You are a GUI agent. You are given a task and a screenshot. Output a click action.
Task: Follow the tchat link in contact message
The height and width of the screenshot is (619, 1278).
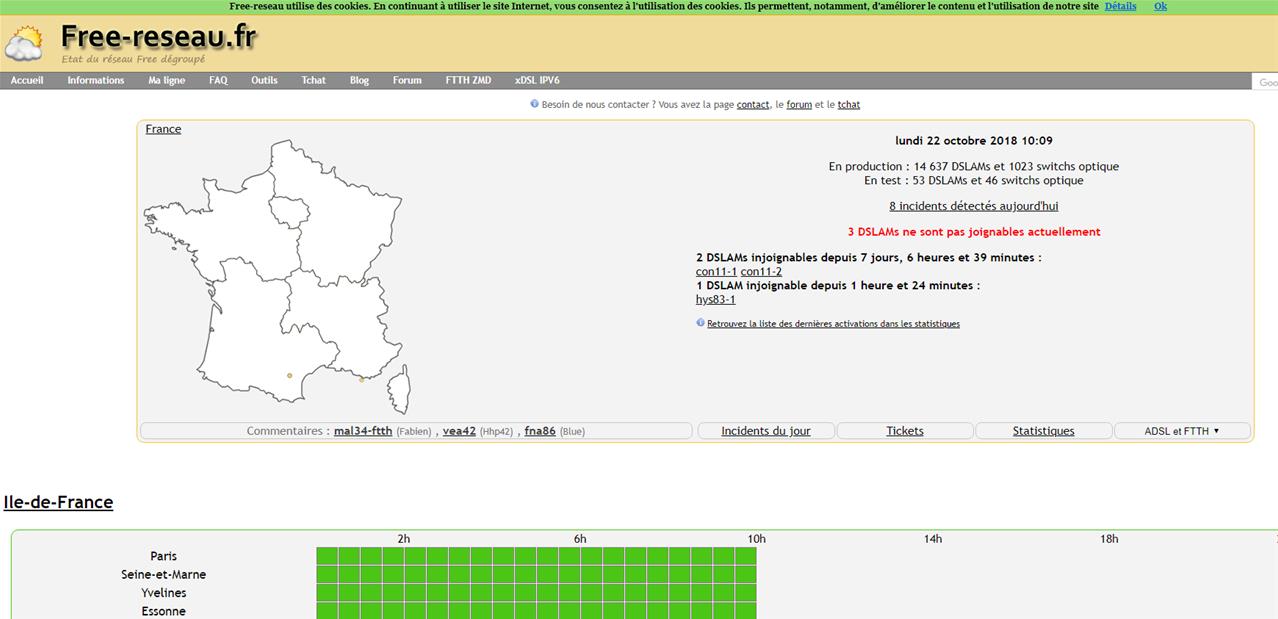(x=849, y=105)
